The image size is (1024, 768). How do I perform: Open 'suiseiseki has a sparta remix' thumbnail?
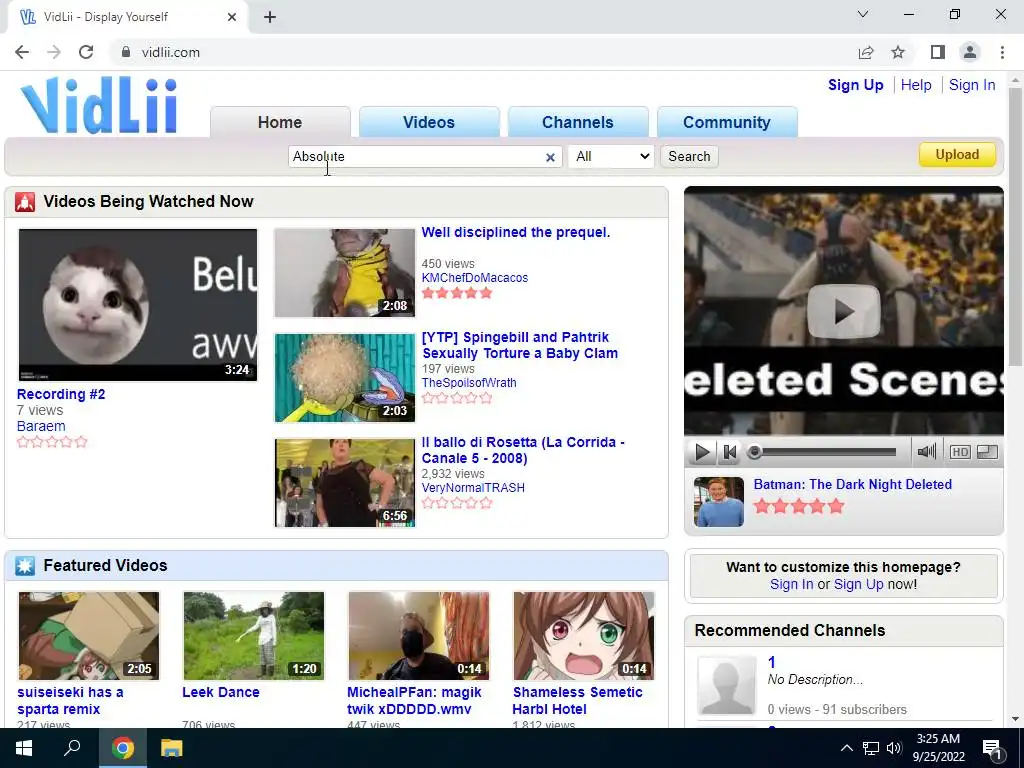coord(89,636)
